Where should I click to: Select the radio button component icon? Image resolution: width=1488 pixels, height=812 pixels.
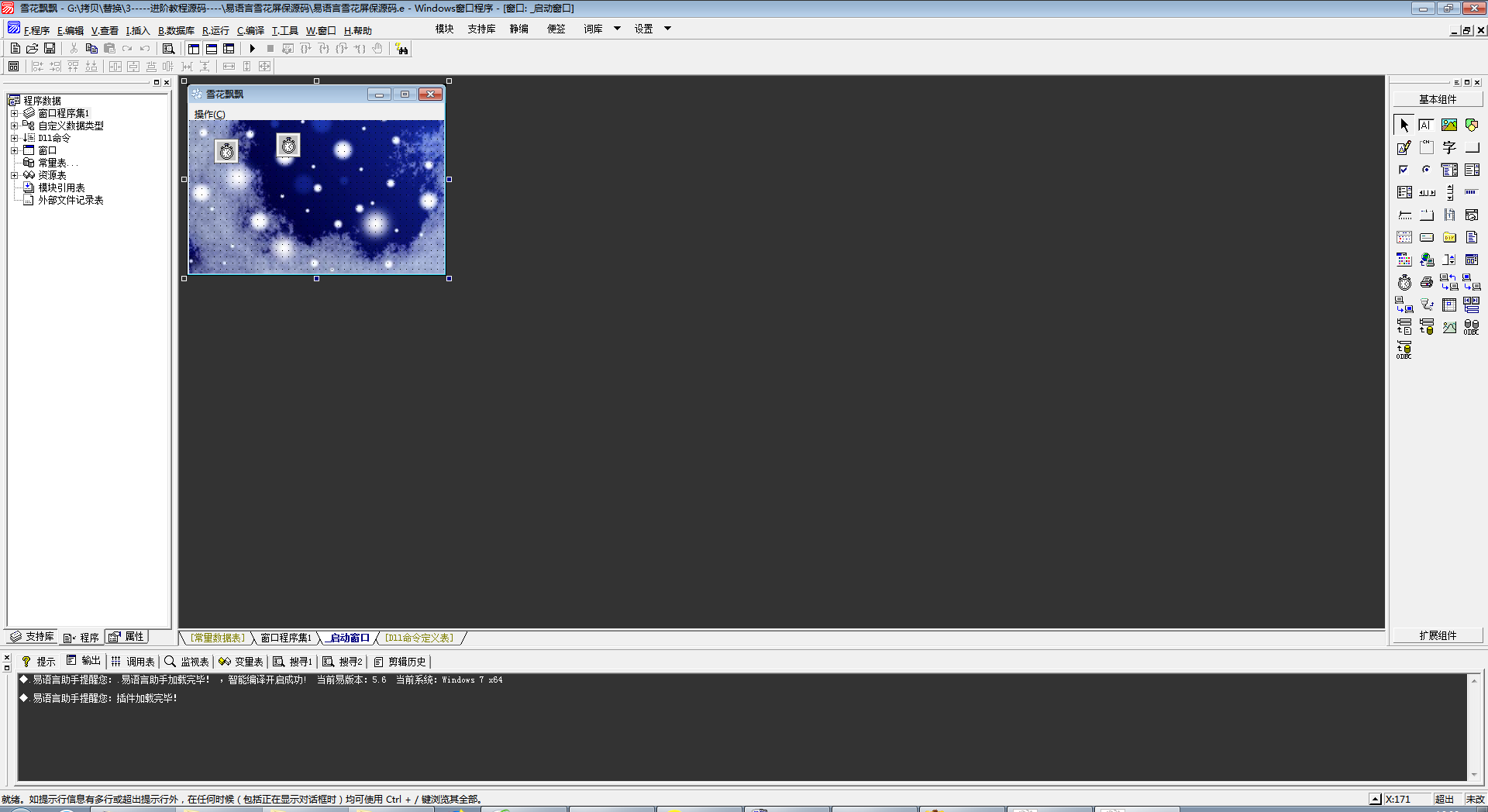(1427, 170)
